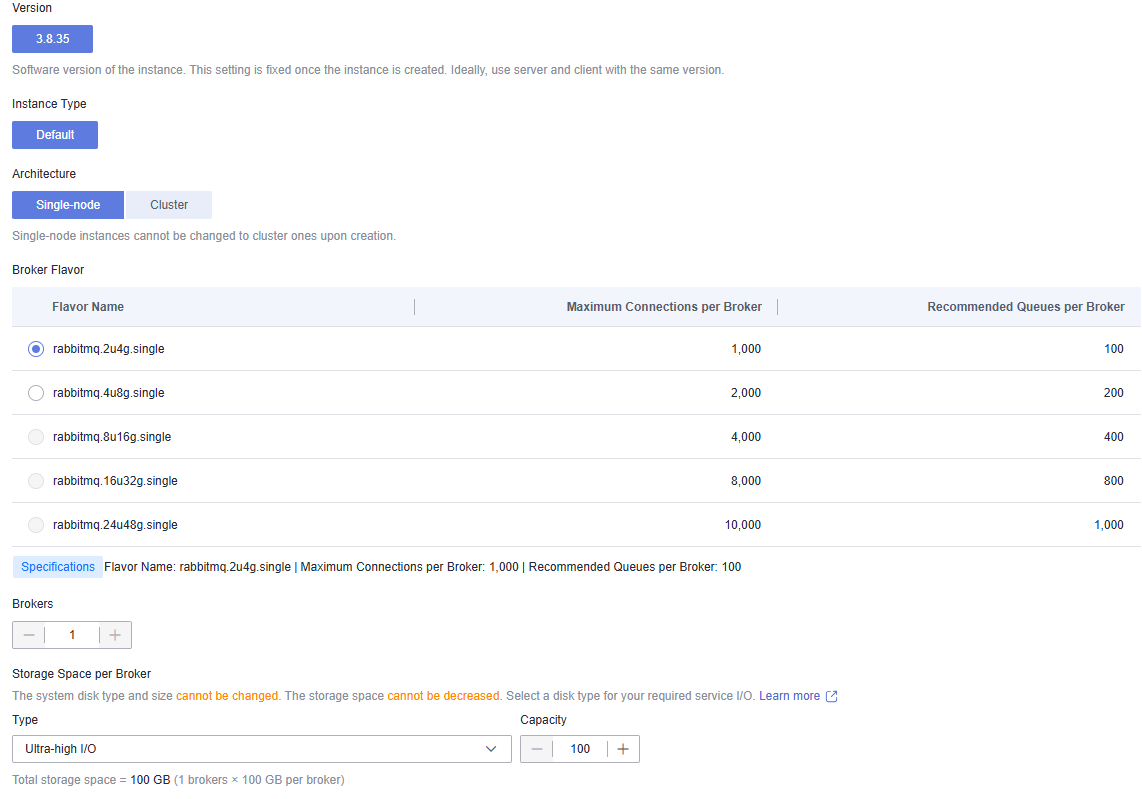
Task: Decrease storage Capacity with minus
Action: click(537, 749)
